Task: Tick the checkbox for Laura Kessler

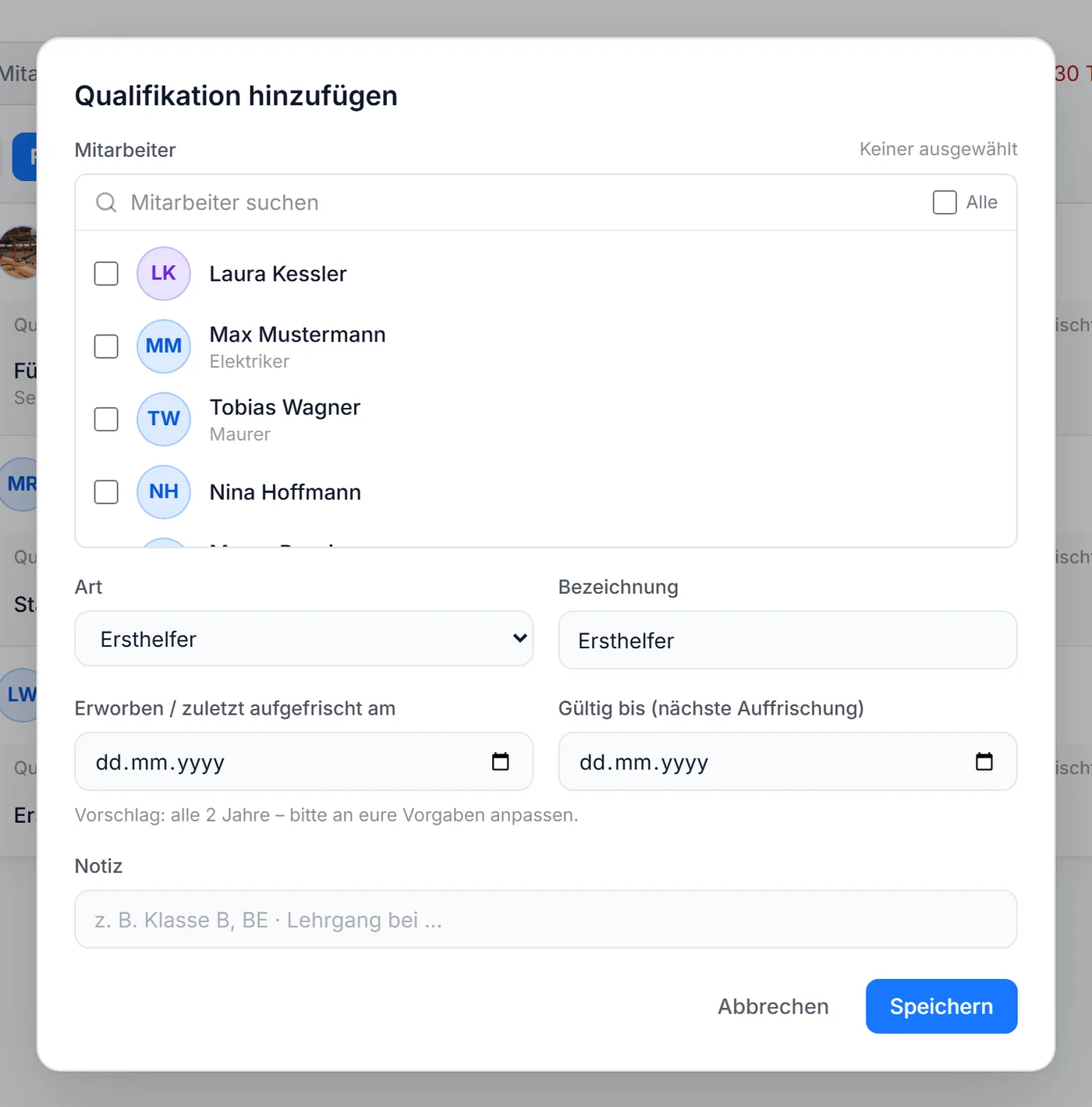Action: coord(106,274)
